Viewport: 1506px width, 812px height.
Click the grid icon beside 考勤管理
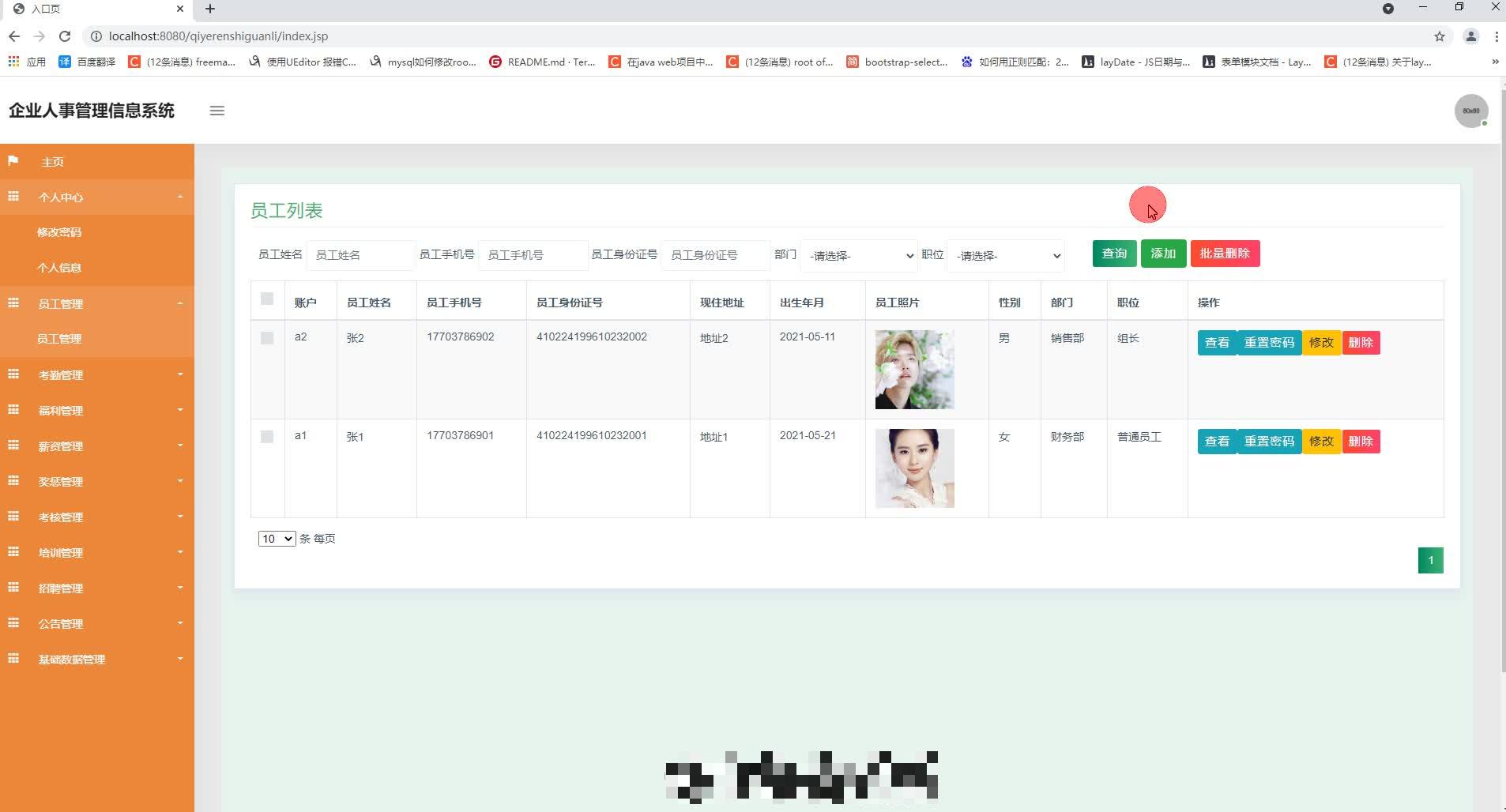coord(13,374)
